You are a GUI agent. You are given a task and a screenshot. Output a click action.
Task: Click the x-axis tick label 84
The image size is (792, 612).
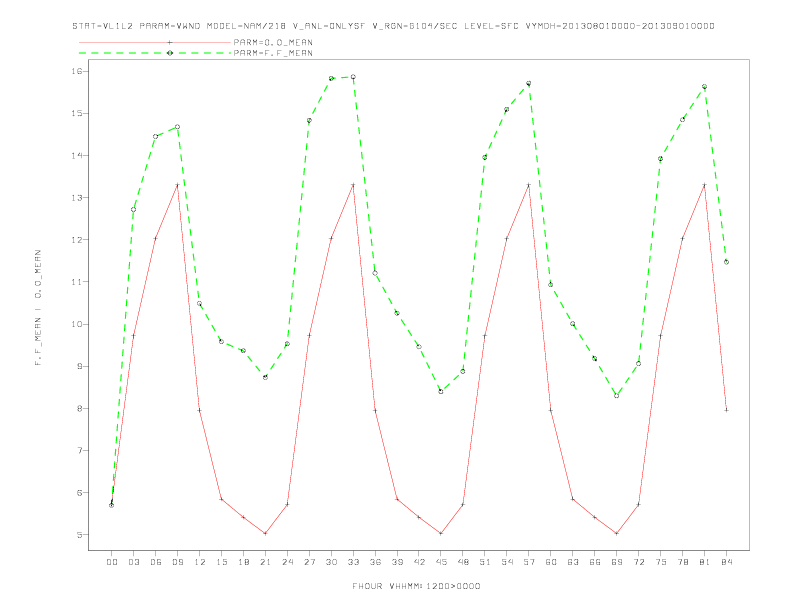(x=726, y=562)
